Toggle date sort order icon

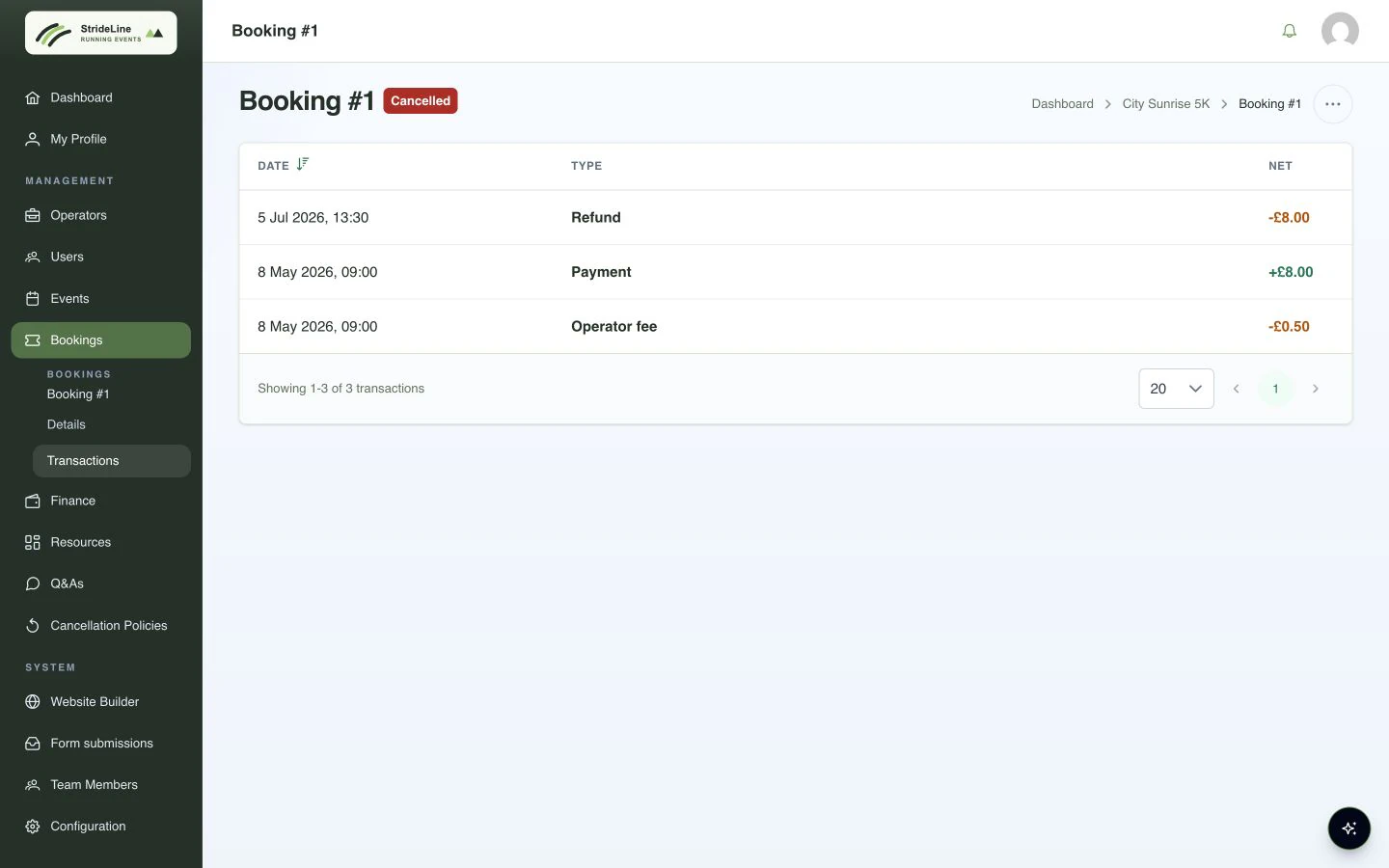pos(302,164)
